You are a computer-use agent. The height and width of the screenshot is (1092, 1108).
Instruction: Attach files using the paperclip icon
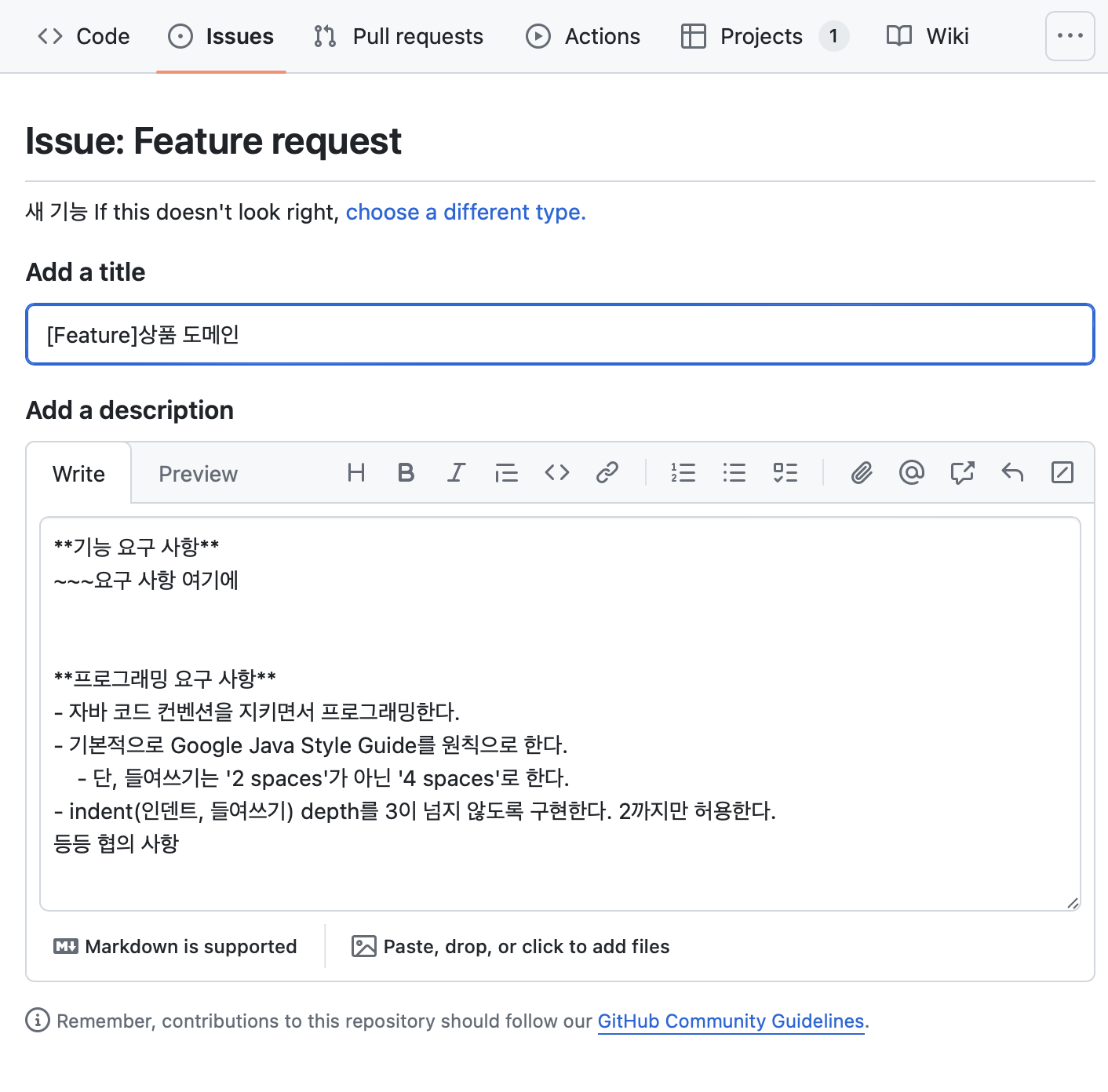(862, 472)
